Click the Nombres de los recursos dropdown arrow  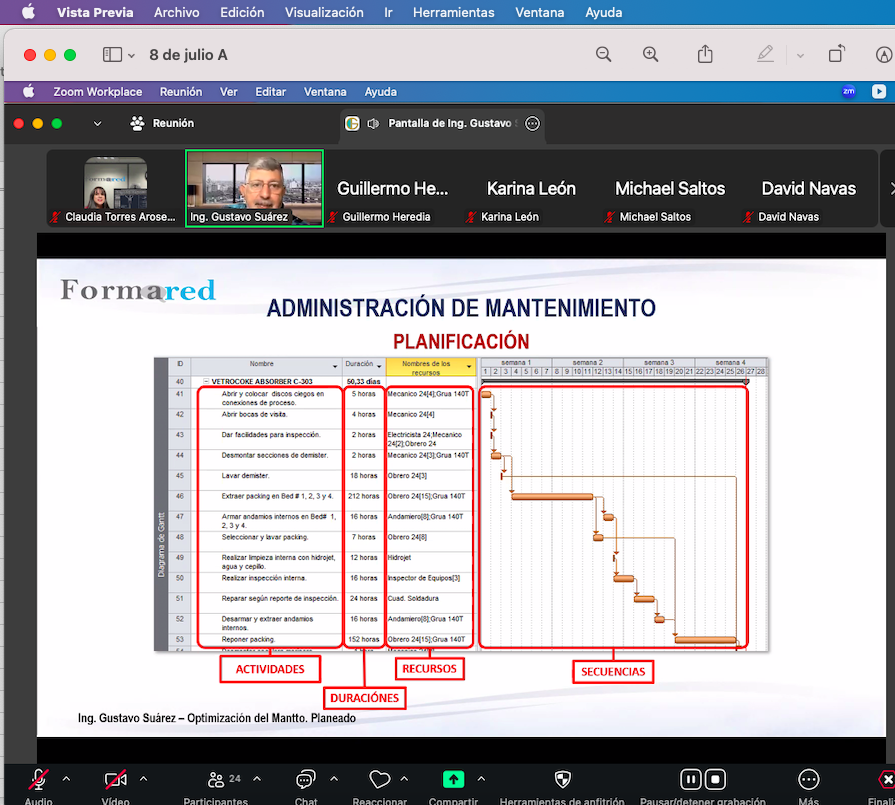(x=469, y=366)
